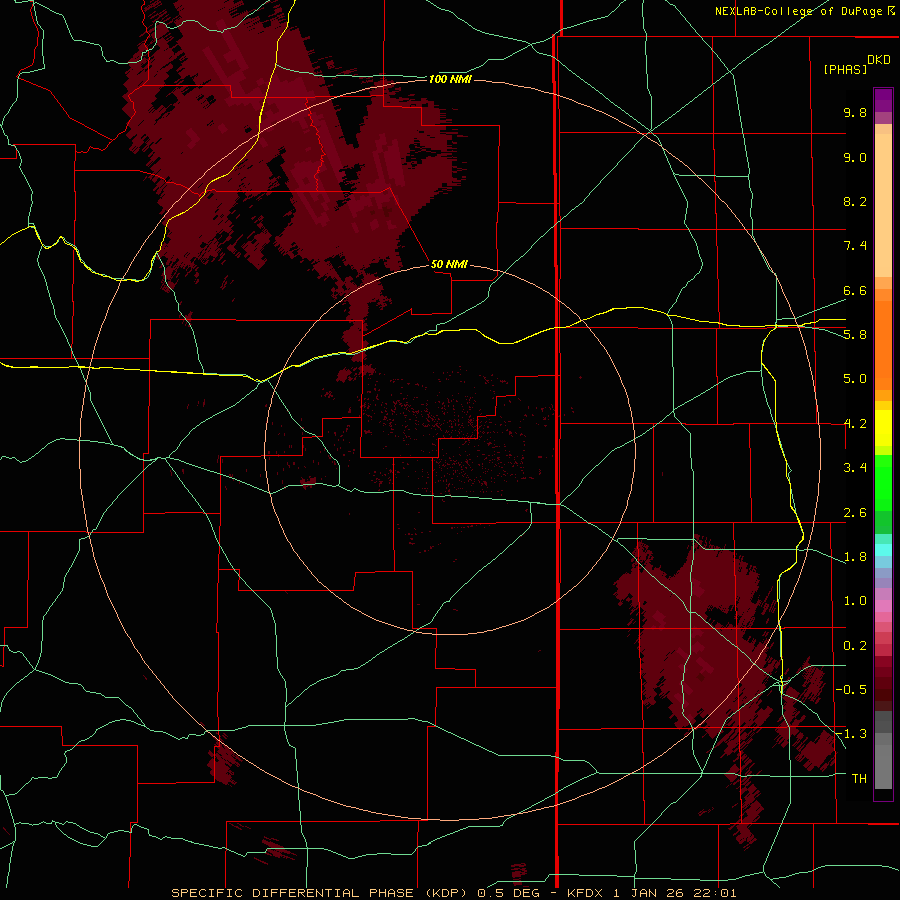
Task: Pick the purple segment at color bar top
Action: pos(883,100)
